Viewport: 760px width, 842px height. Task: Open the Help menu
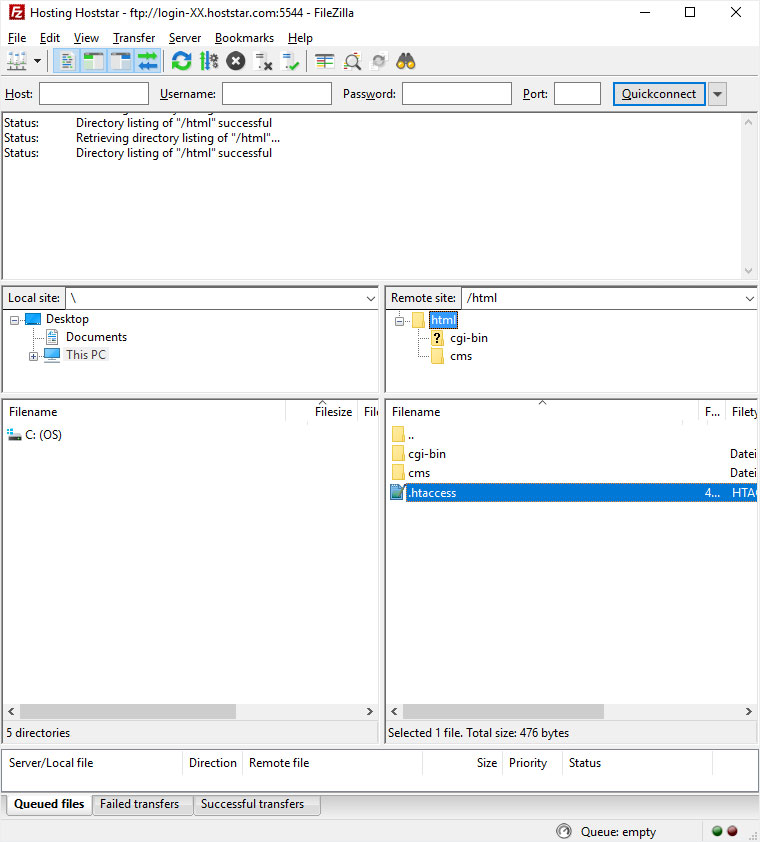click(x=300, y=38)
